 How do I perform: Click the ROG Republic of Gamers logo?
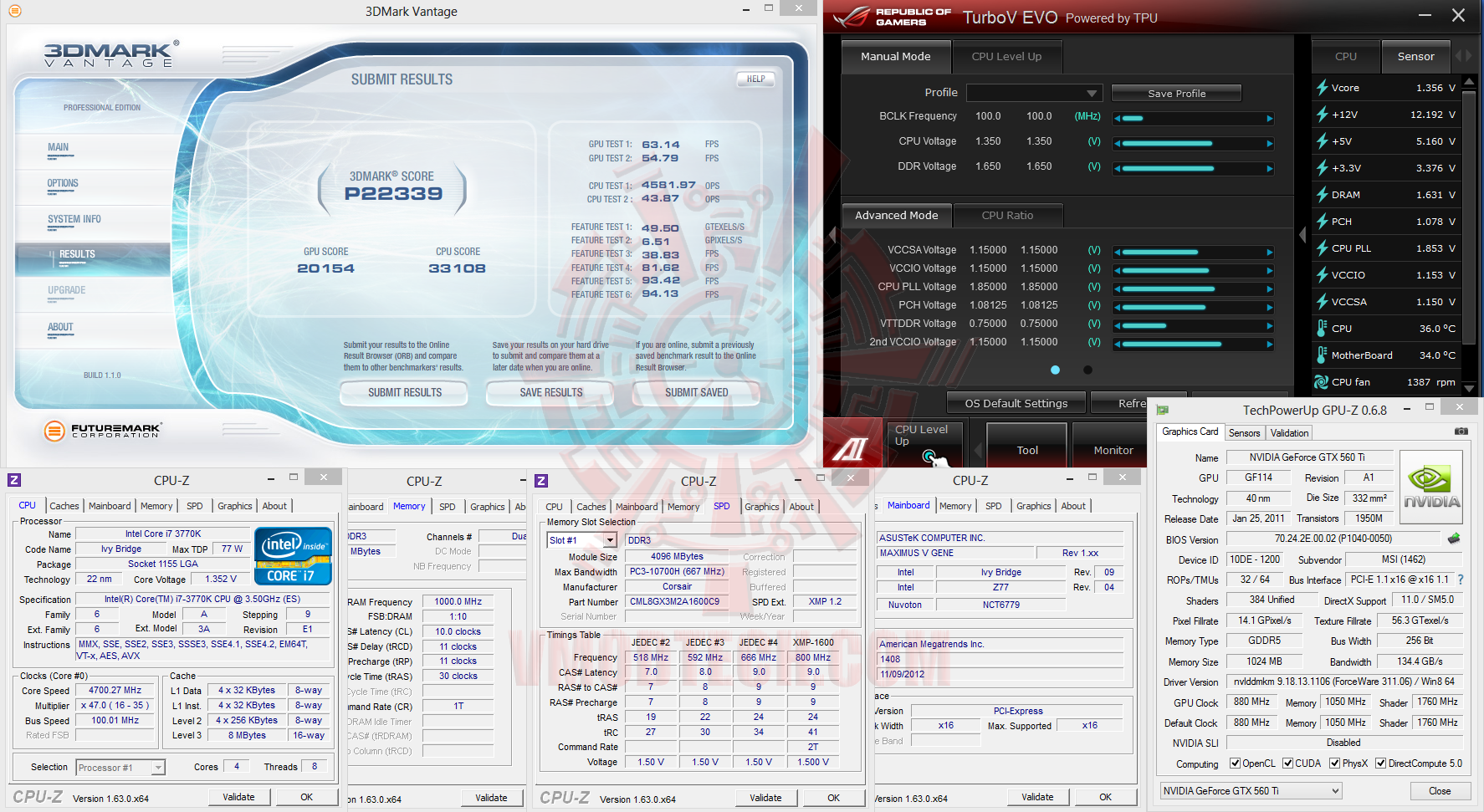pos(893,17)
